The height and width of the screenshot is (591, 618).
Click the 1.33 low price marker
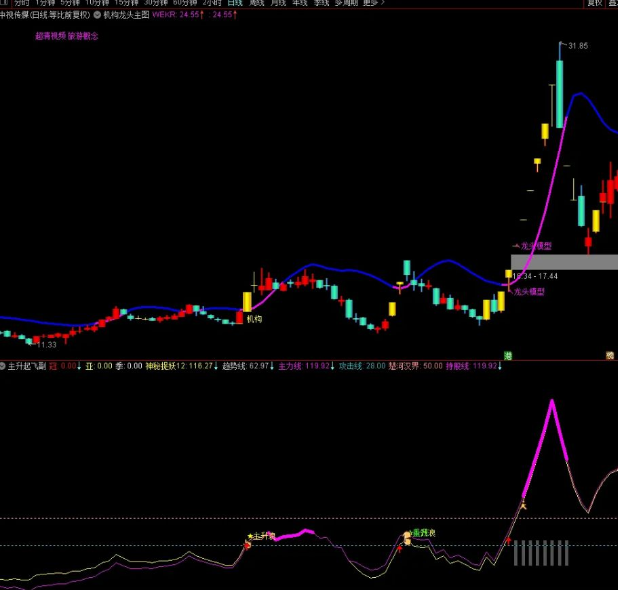(x=48, y=344)
